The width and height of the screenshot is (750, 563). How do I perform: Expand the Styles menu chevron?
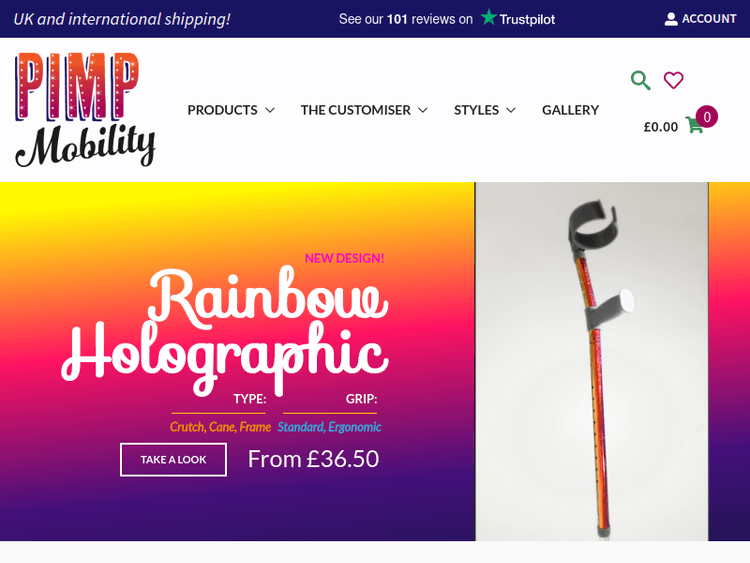coord(511,110)
